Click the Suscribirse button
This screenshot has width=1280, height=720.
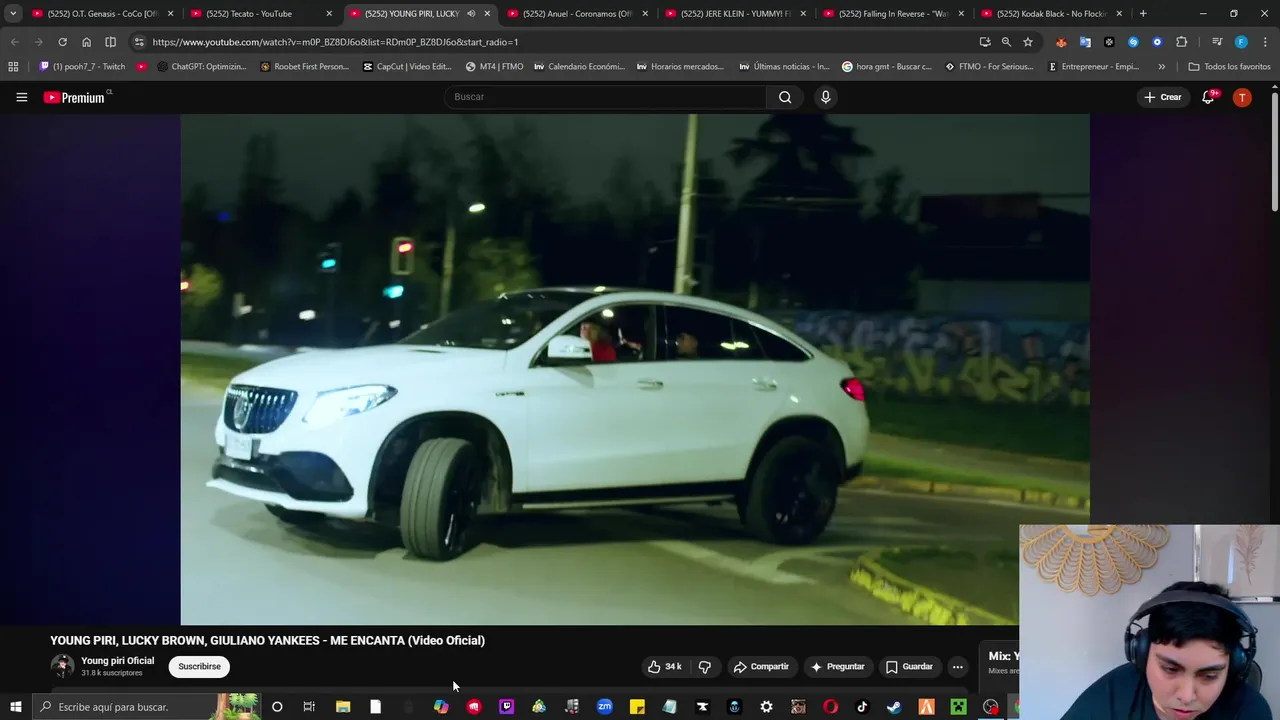tap(199, 667)
